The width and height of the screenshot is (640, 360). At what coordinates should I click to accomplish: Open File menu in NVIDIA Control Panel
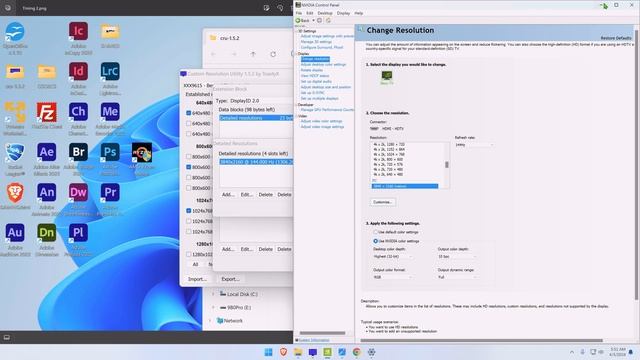299,13
